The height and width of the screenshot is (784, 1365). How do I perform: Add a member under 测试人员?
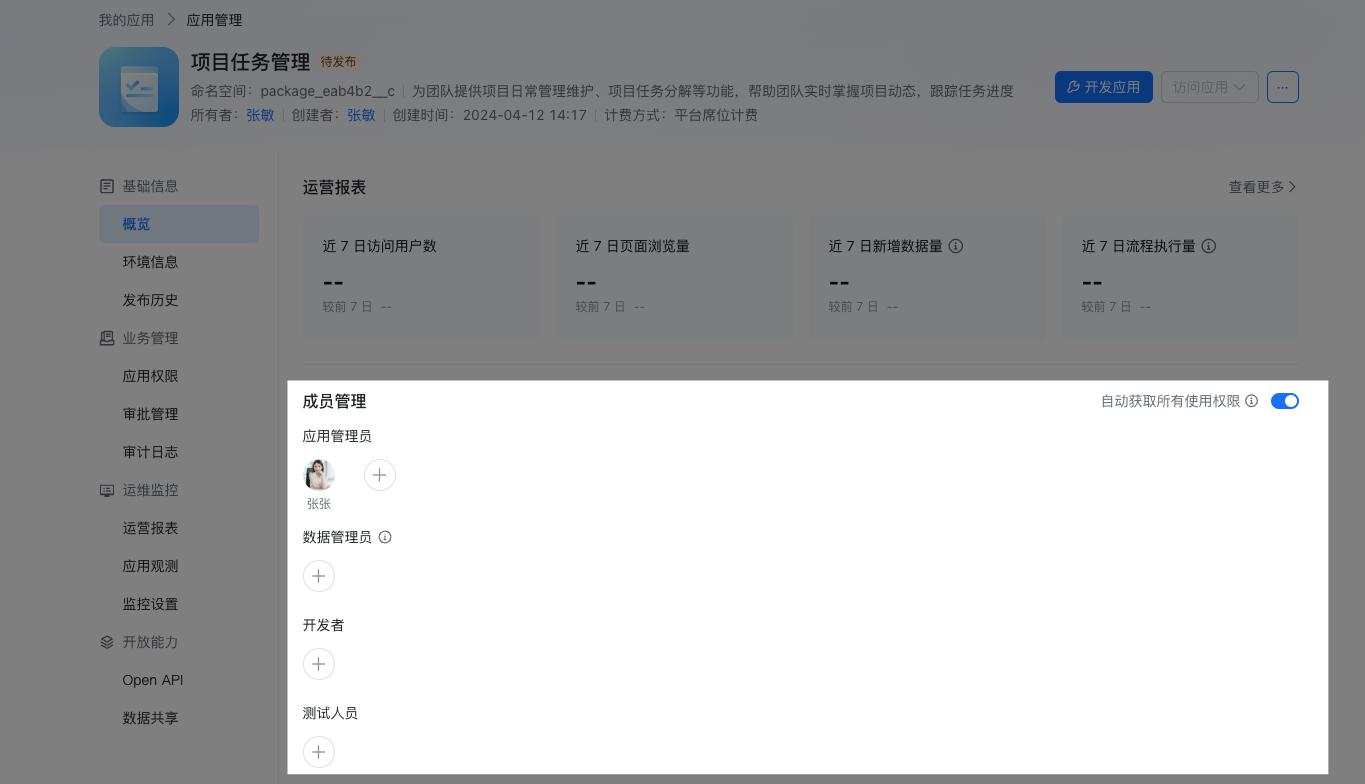coord(319,752)
